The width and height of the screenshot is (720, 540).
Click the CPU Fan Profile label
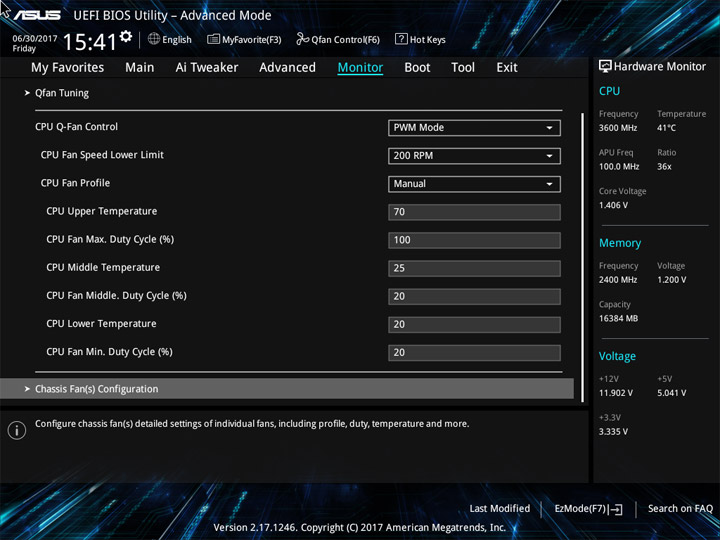tap(75, 183)
